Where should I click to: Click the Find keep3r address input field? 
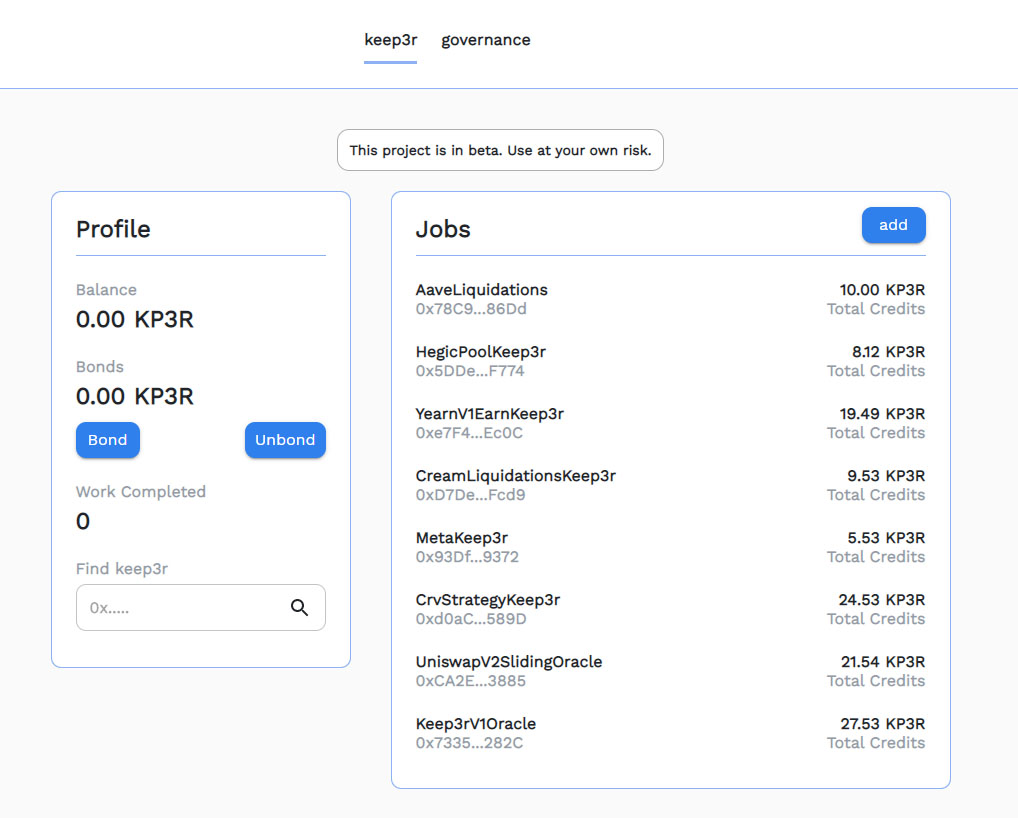[x=180, y=607]
